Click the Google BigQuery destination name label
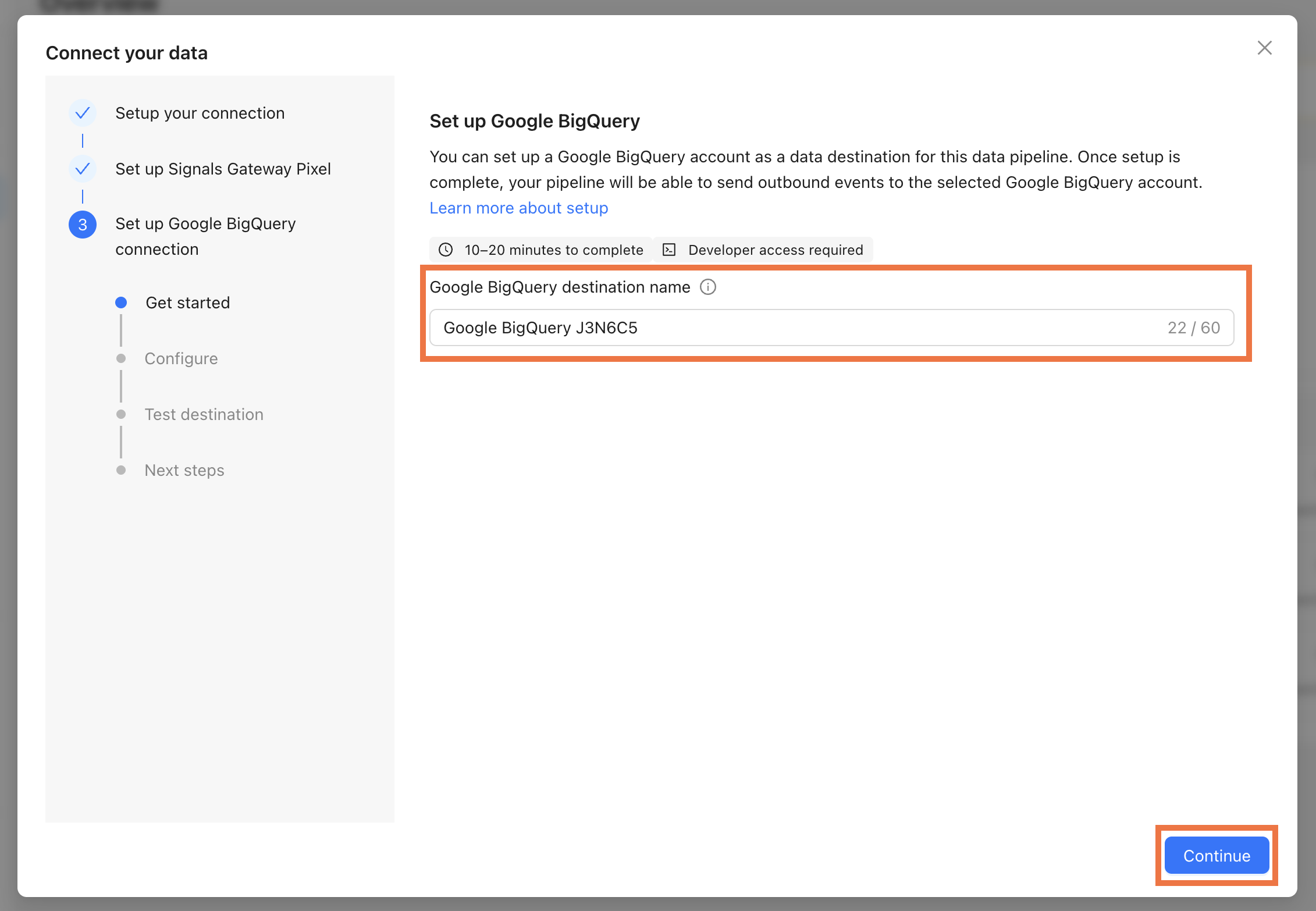The image size is (1316, 911). (560, 287)
